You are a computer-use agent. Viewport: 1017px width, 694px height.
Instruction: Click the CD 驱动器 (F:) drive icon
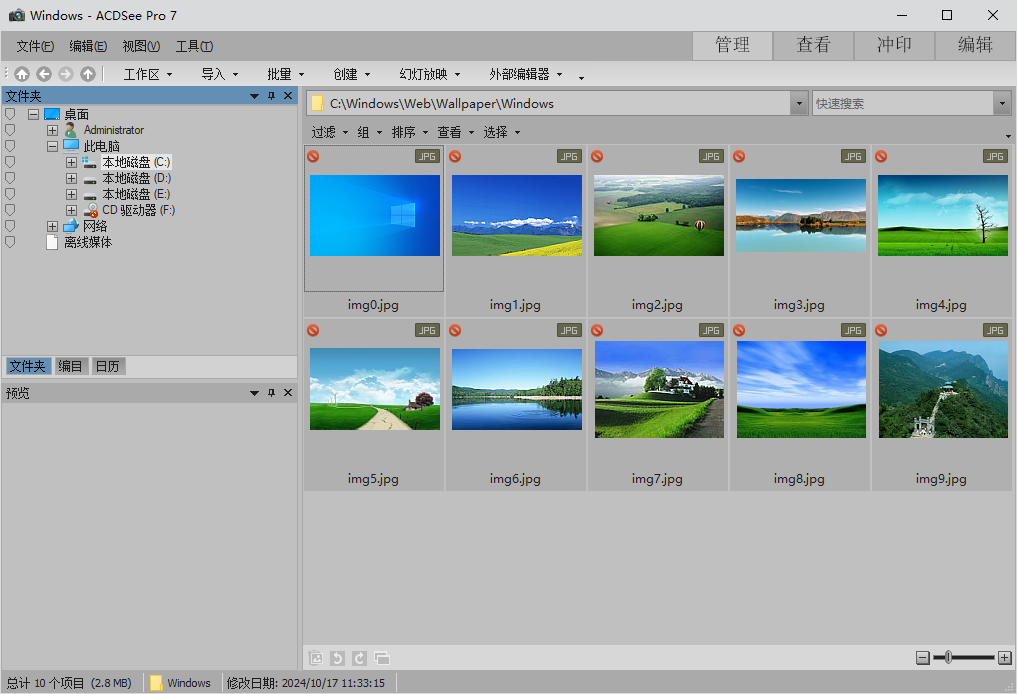(91, 210)
